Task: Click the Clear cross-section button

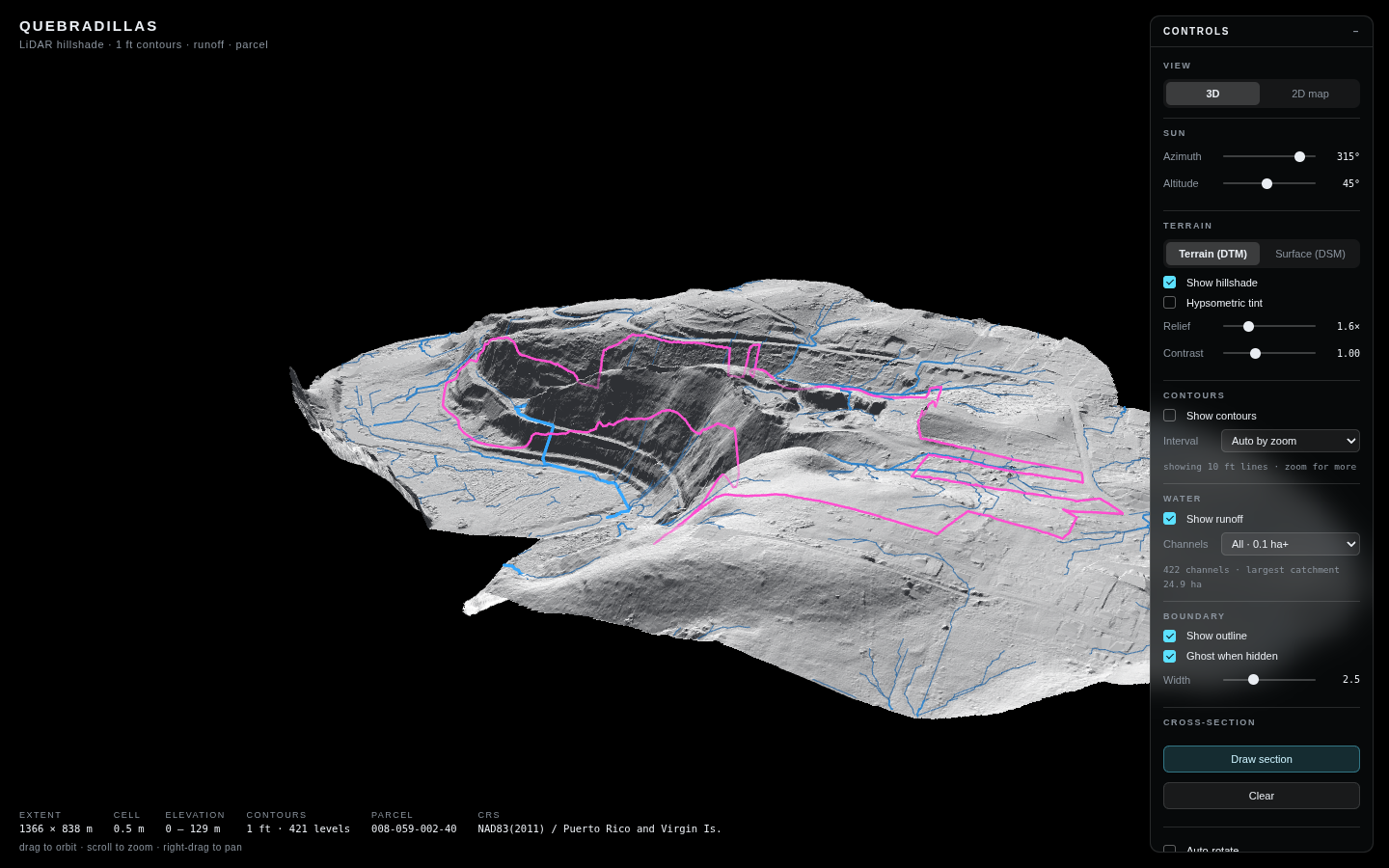Action: tap(1262, 796)
